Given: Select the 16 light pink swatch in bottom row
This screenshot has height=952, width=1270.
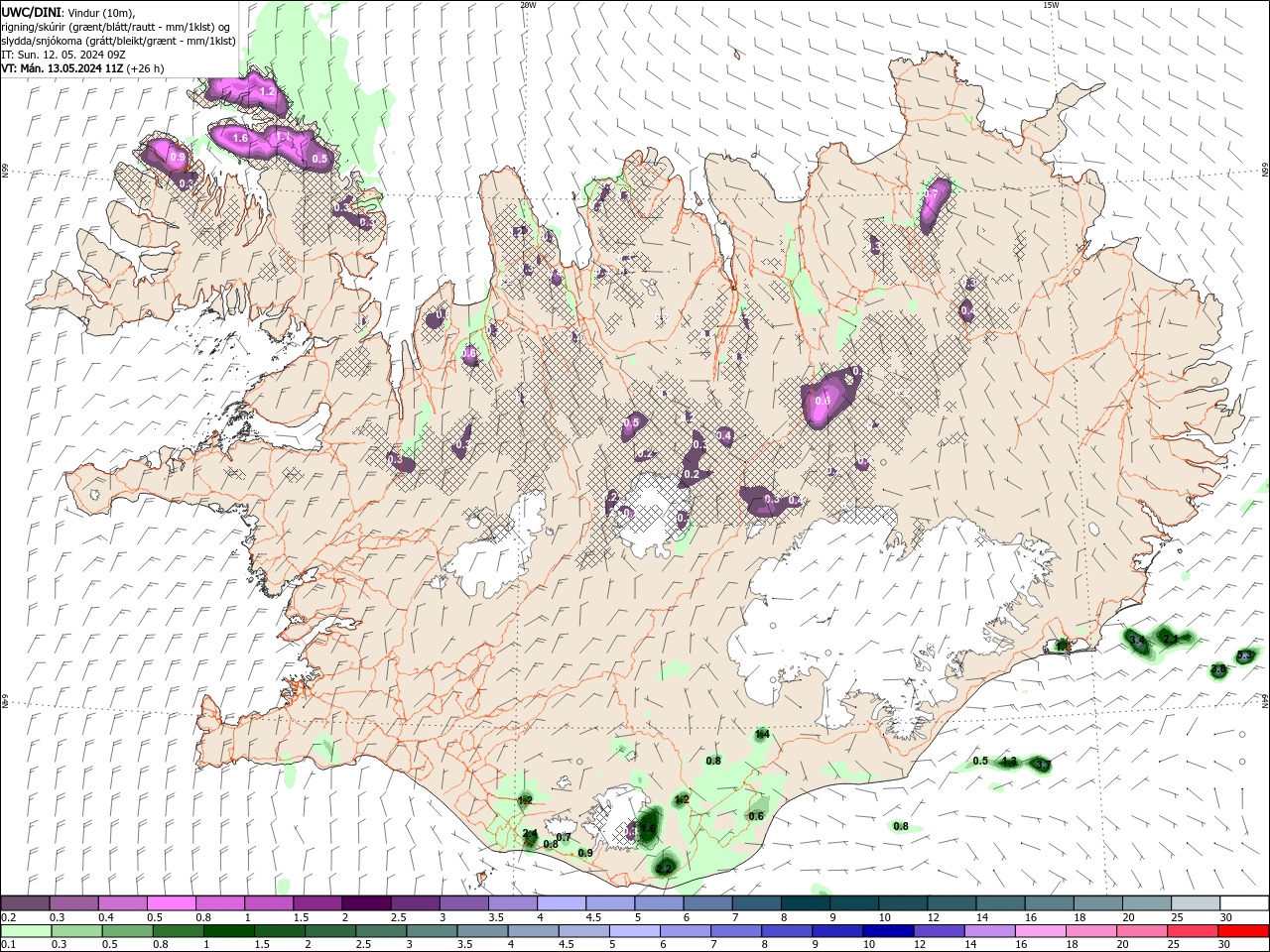Looking at the screenshot, I should click(1040, 931).
